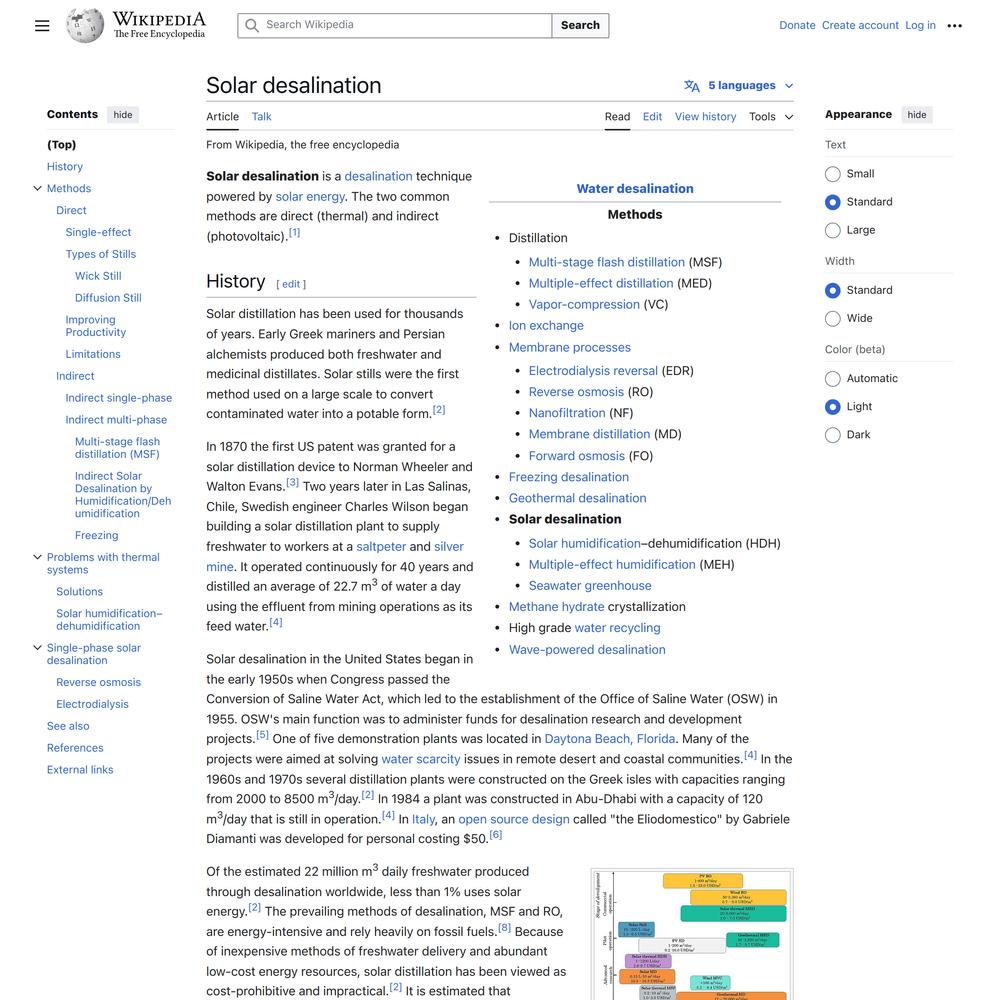Screen dimensions: 1000x1000
Task: Open the desalination chart thumbnail
Action: click(692, 934)
